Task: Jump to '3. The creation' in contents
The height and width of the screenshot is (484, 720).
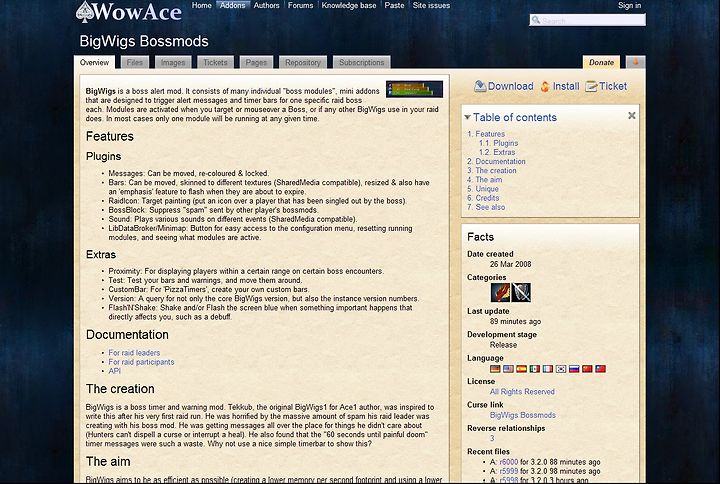Action: (x=491, y=171)
